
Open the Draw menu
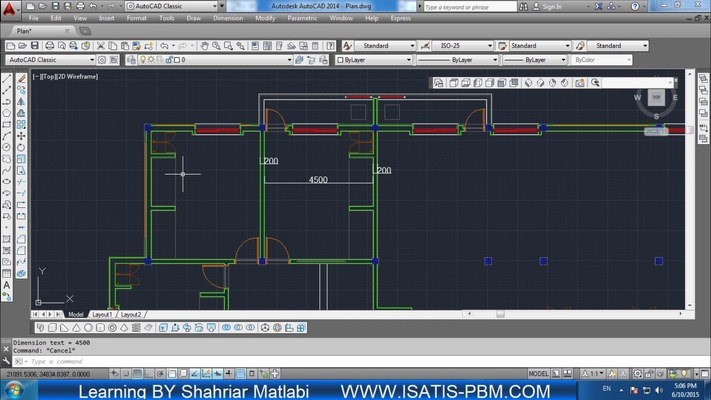click(194, 18)
